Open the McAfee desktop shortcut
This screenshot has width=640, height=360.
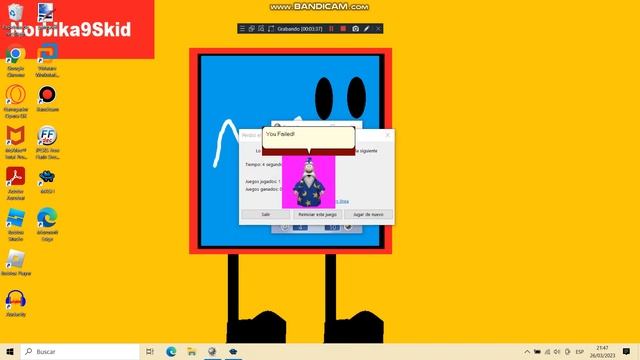coord(16,142)
